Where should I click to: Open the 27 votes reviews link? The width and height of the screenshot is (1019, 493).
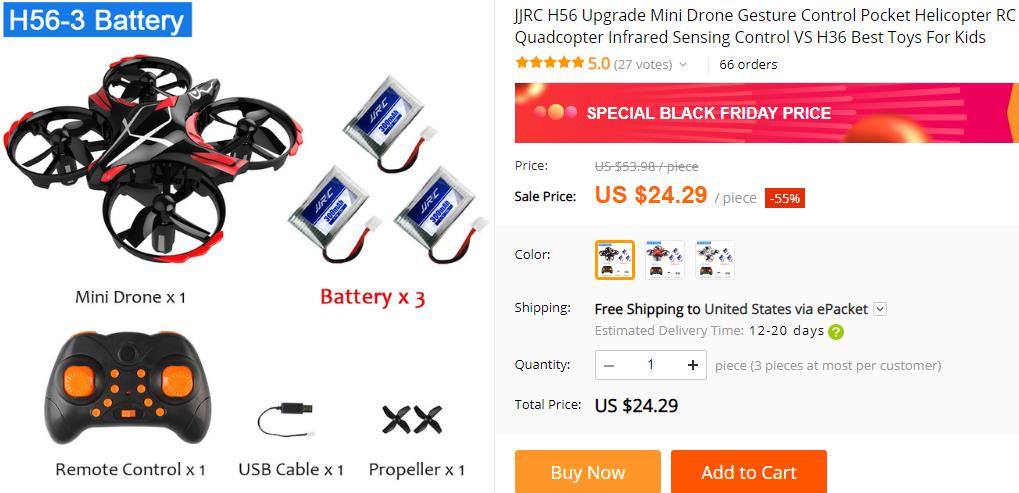point(643,64)
